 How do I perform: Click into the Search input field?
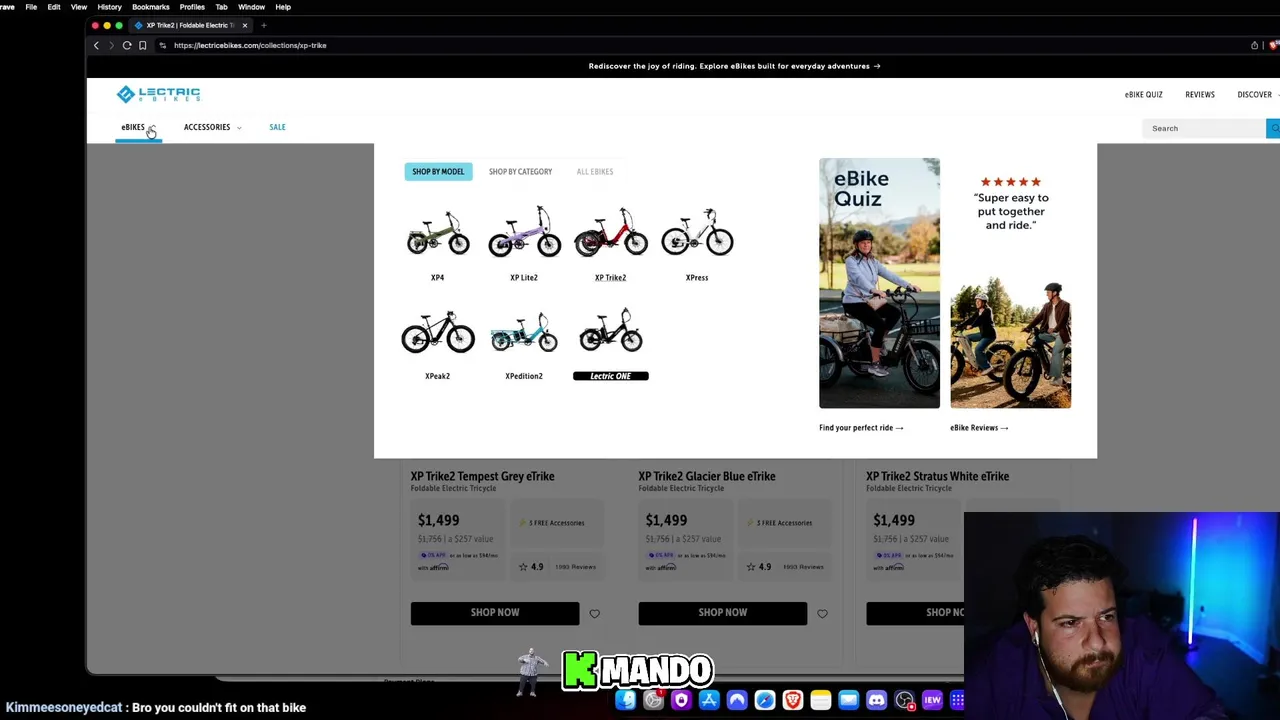[1204, 128]
